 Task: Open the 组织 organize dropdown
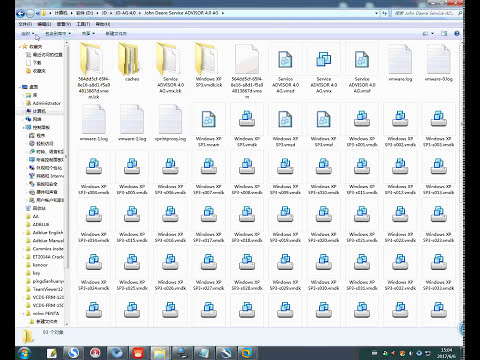(28, 34)
